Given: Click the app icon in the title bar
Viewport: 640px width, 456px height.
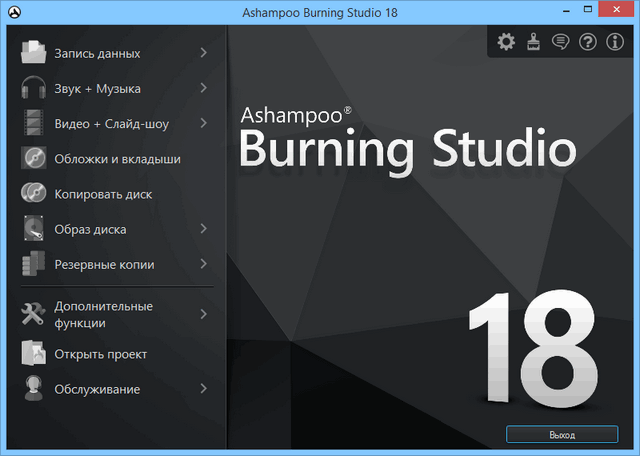Looking at the screenshot, I should pos(12,13).
